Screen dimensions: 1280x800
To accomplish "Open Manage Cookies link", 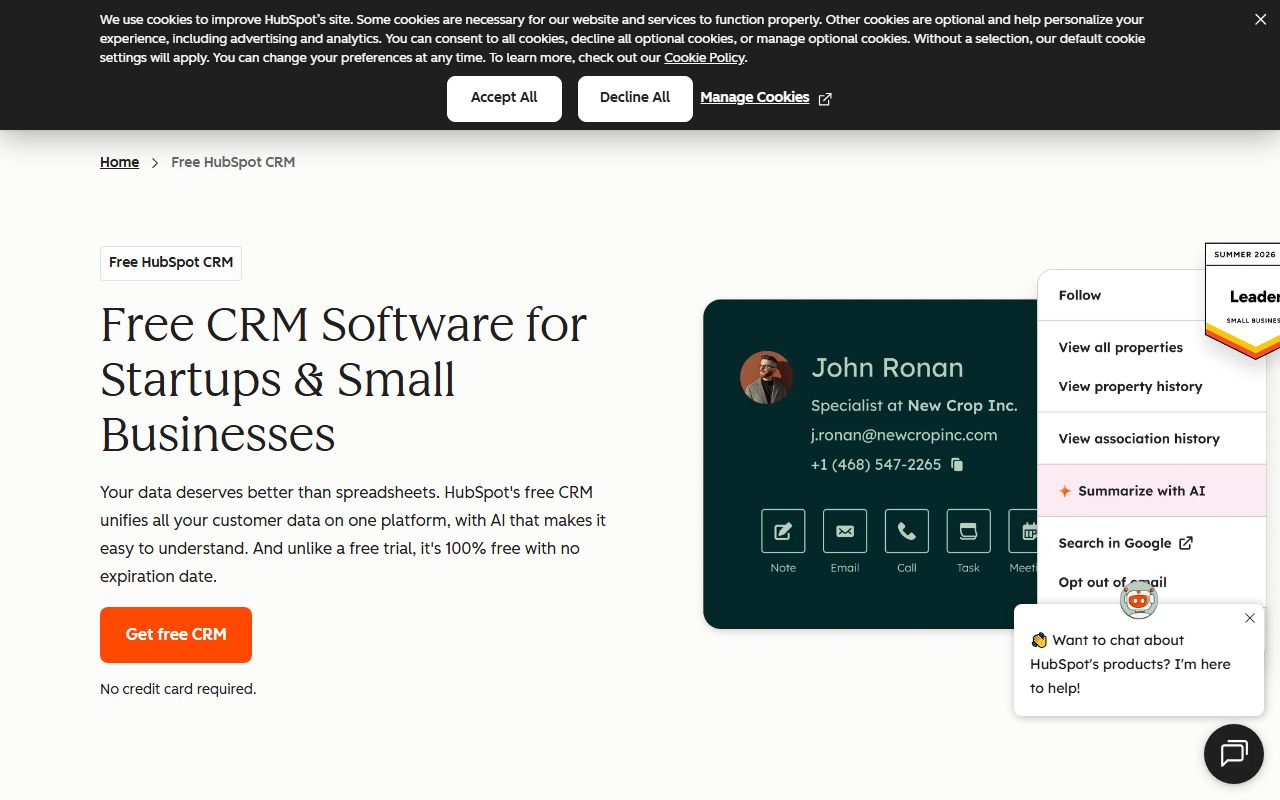I will (755, 97).
